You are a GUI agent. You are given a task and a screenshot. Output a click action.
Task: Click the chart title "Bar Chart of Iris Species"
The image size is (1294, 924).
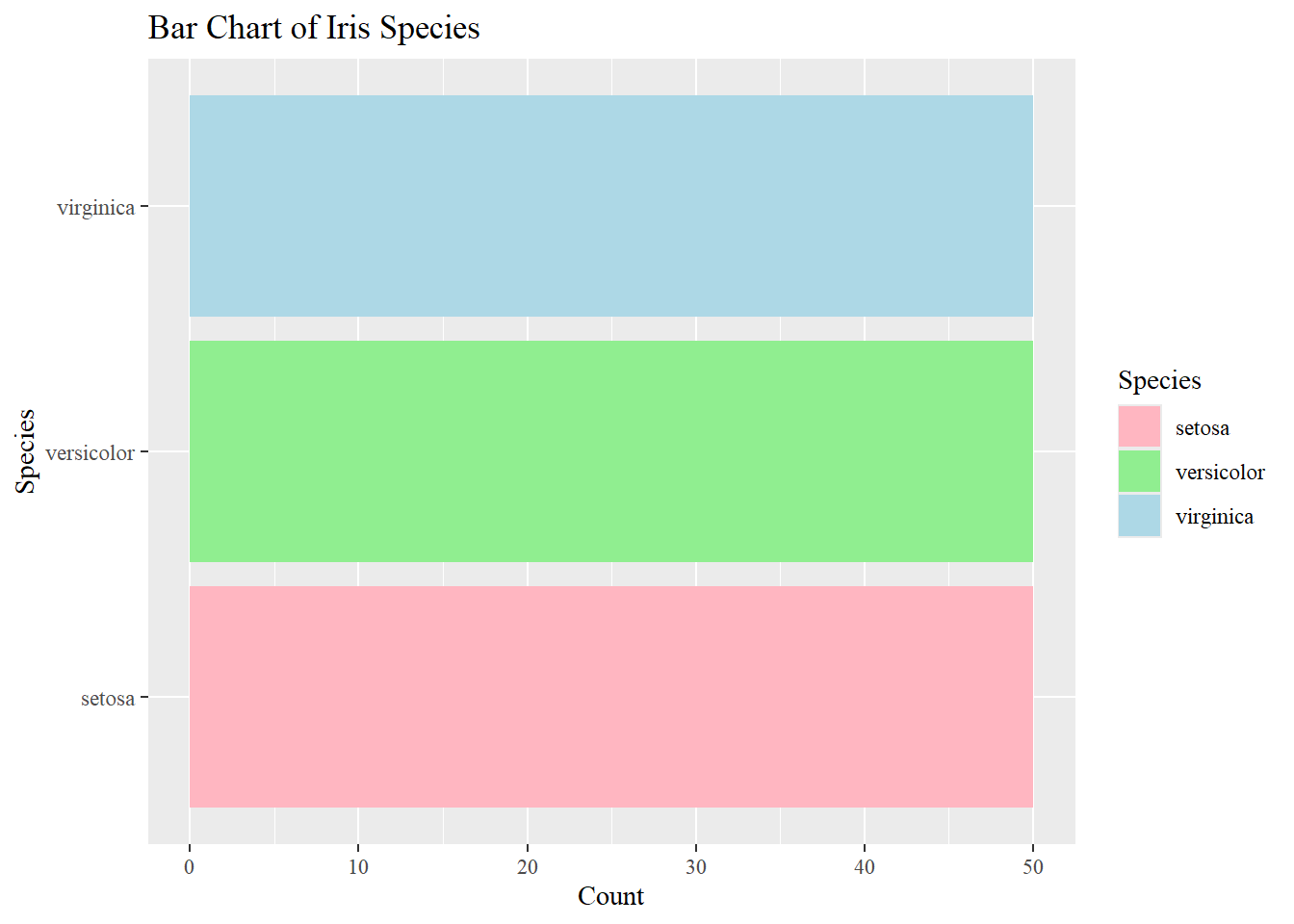(x=314, y=28)
